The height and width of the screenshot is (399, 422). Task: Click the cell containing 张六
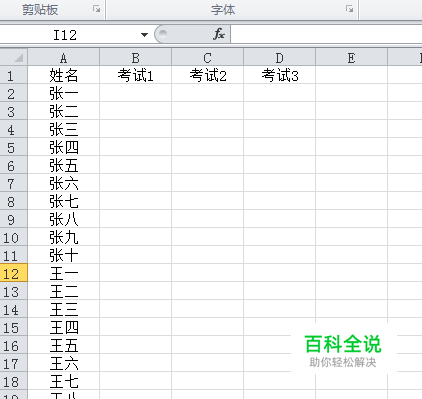(x=63, y=183)
